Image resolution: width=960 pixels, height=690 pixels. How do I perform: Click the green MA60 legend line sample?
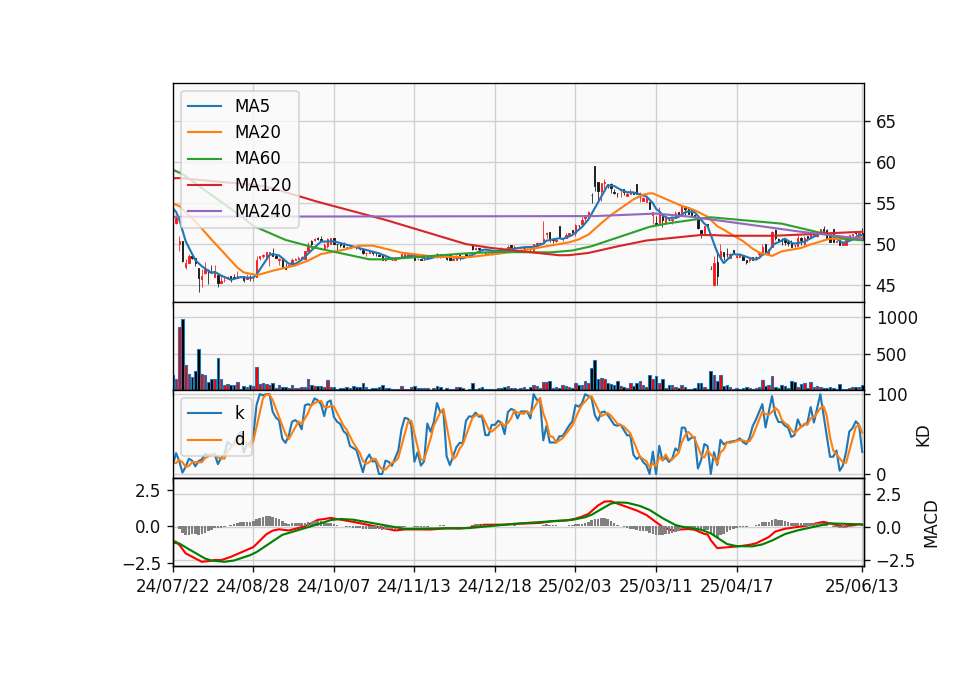pos(204,159)
